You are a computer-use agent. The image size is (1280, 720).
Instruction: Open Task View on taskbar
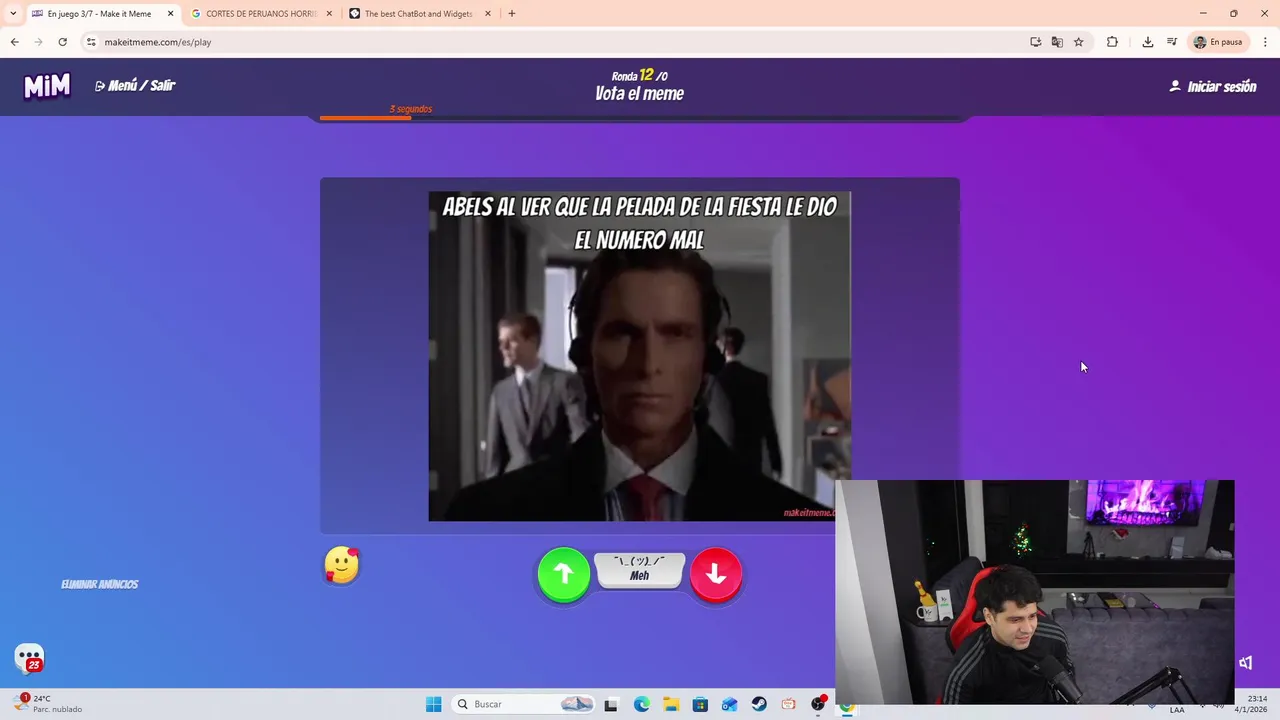pos(611,704)
